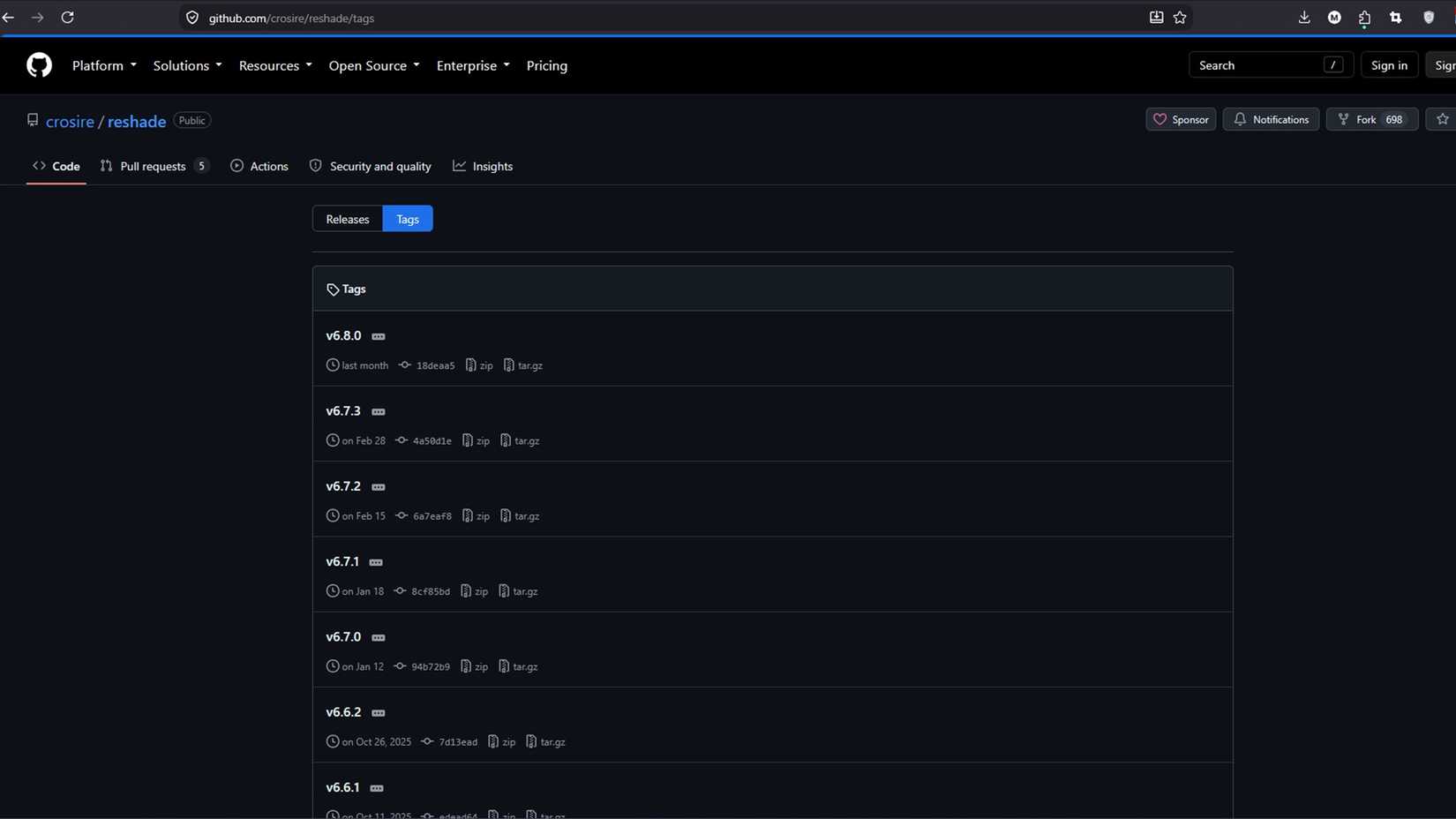Open the Security and quality tab
The height and width of the screenshot is (819, 1456).
coord(371,166)
